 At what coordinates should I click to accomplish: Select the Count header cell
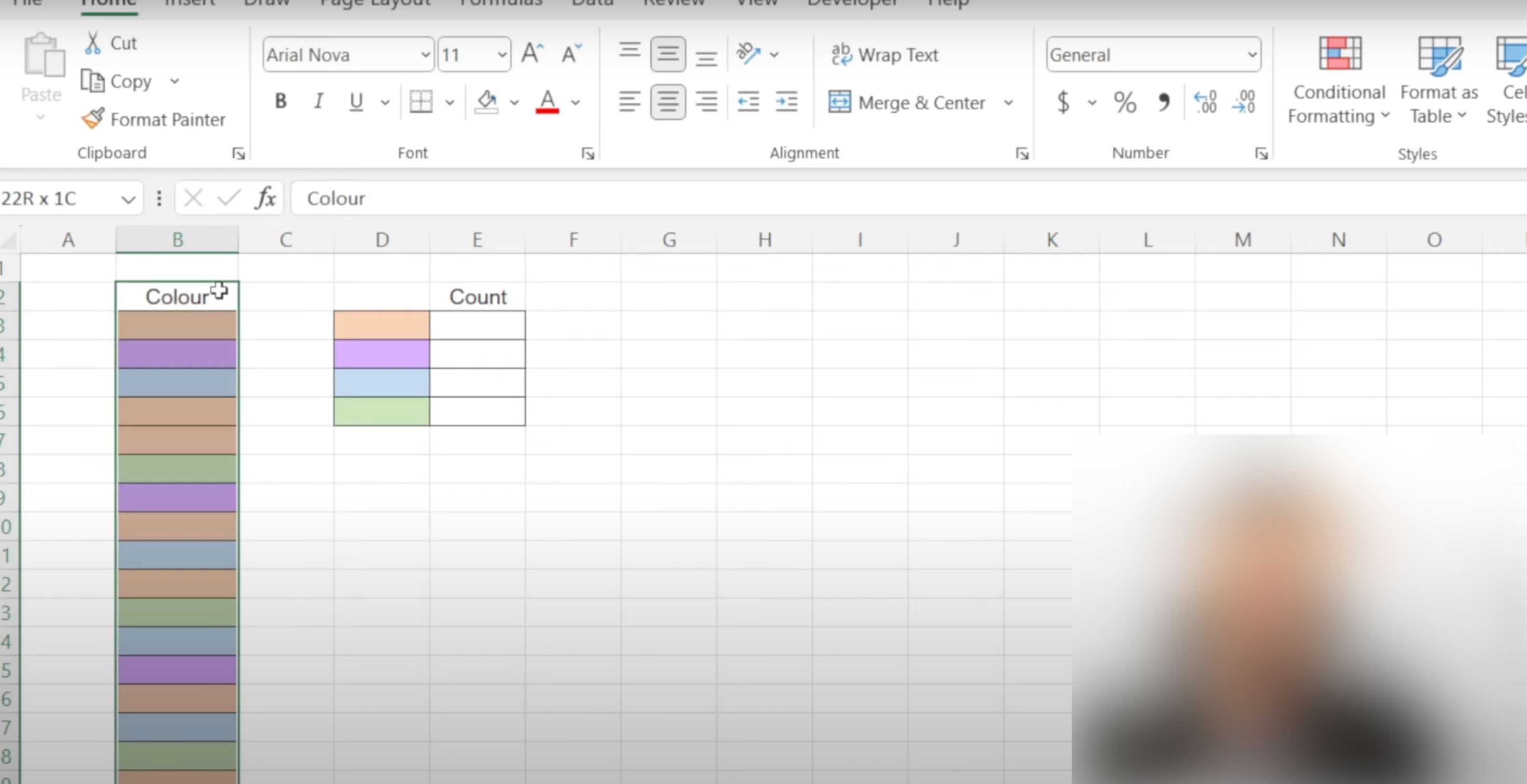click(x=477, y=296)
